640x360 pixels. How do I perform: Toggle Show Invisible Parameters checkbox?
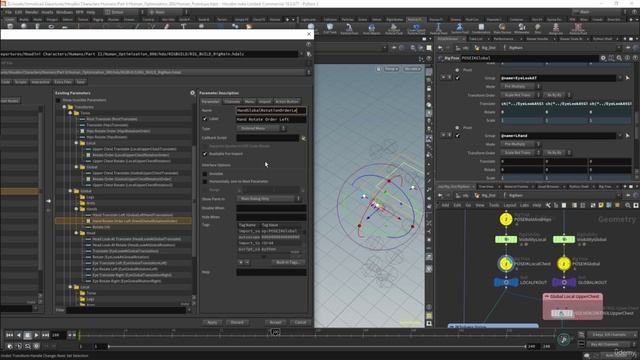tap(58, 100)
